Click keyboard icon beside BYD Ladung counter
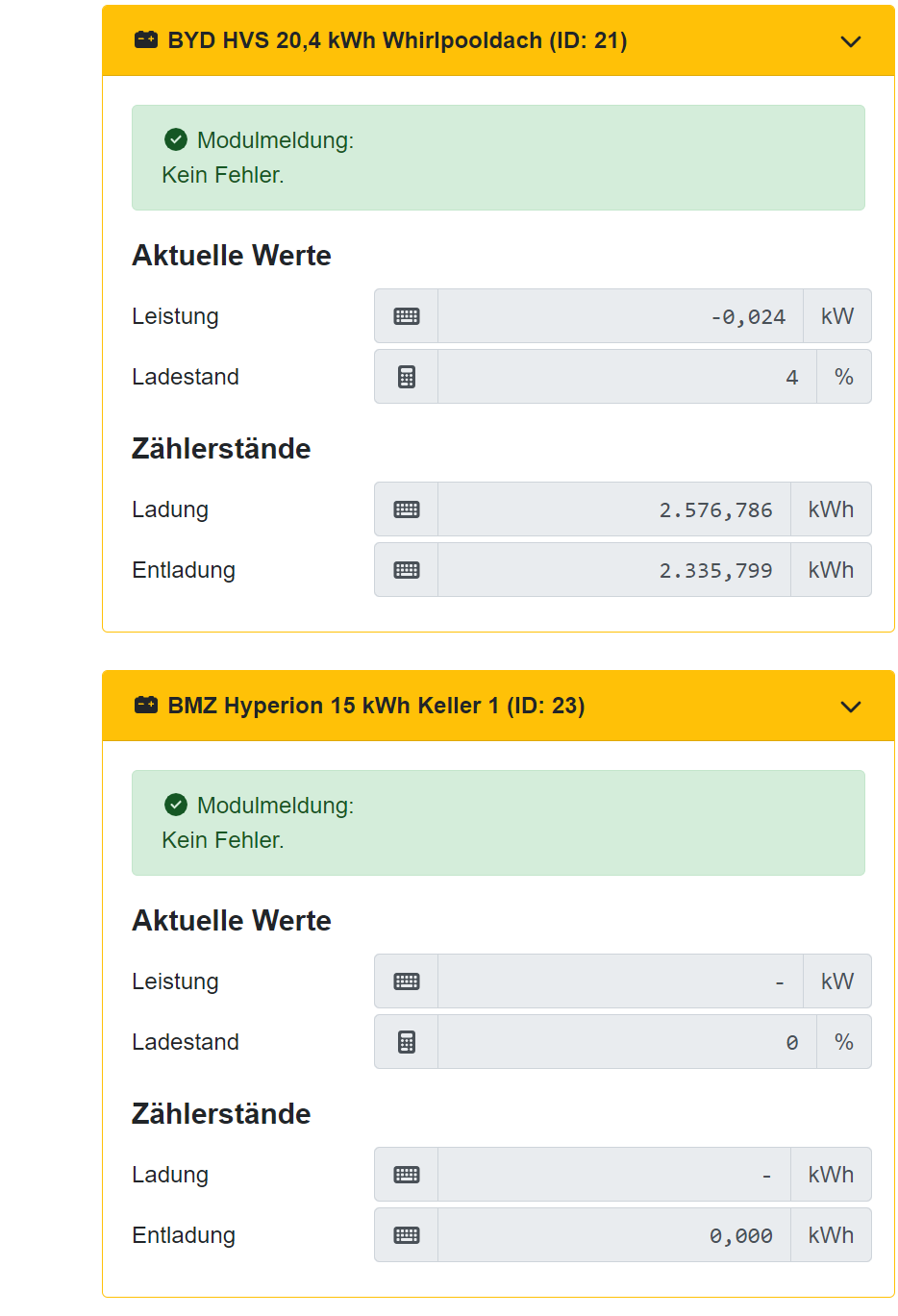898x1316 pixels. pos(407,509)
